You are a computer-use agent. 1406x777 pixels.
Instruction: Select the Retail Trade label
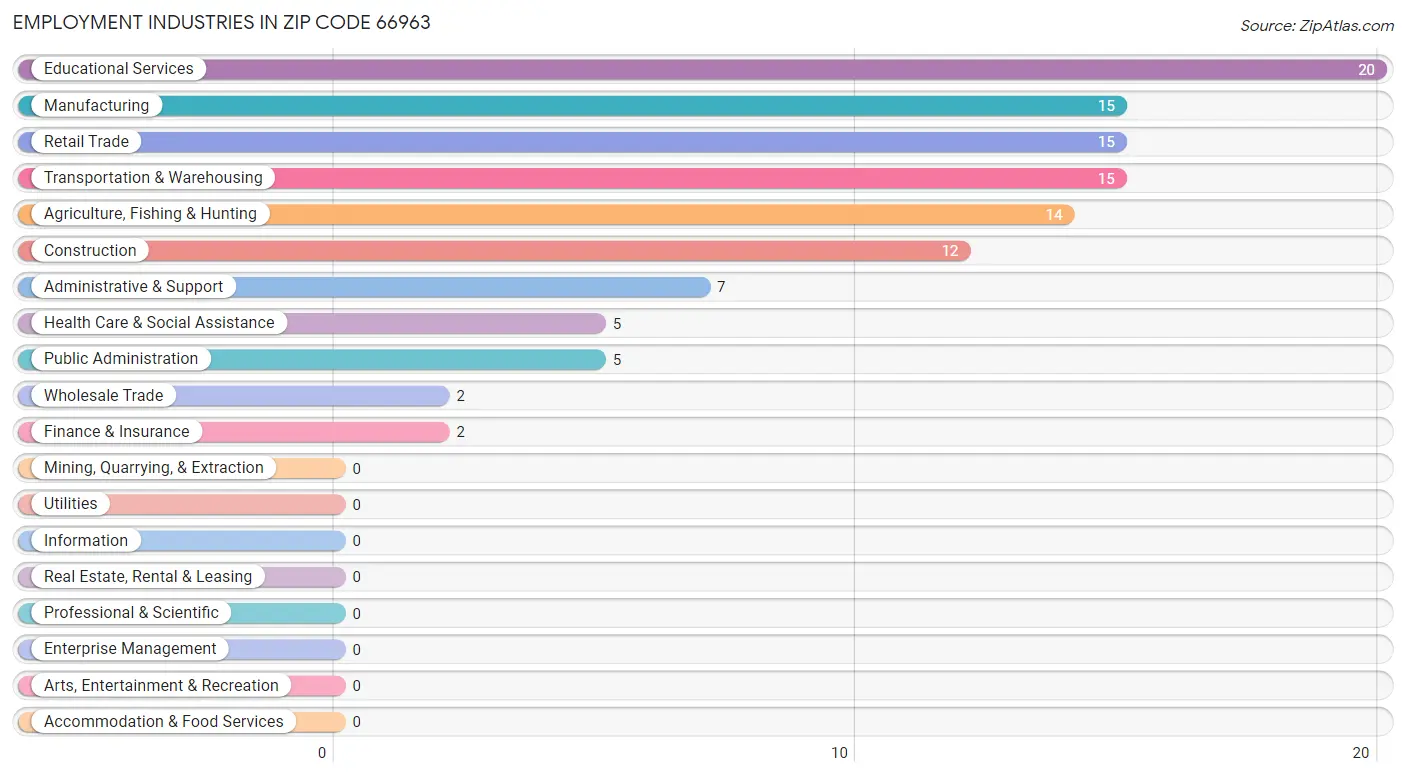coord(86,142)
